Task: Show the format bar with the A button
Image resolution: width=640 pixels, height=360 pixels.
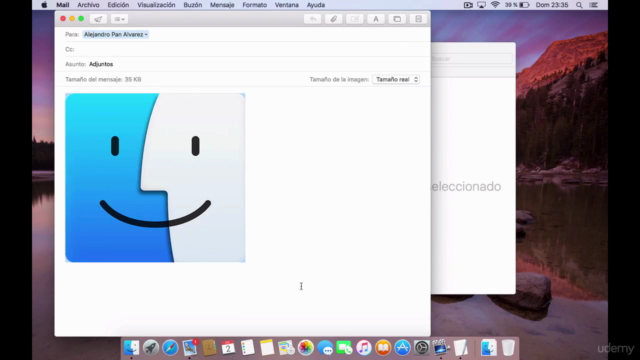Action: tap(376, 19)
